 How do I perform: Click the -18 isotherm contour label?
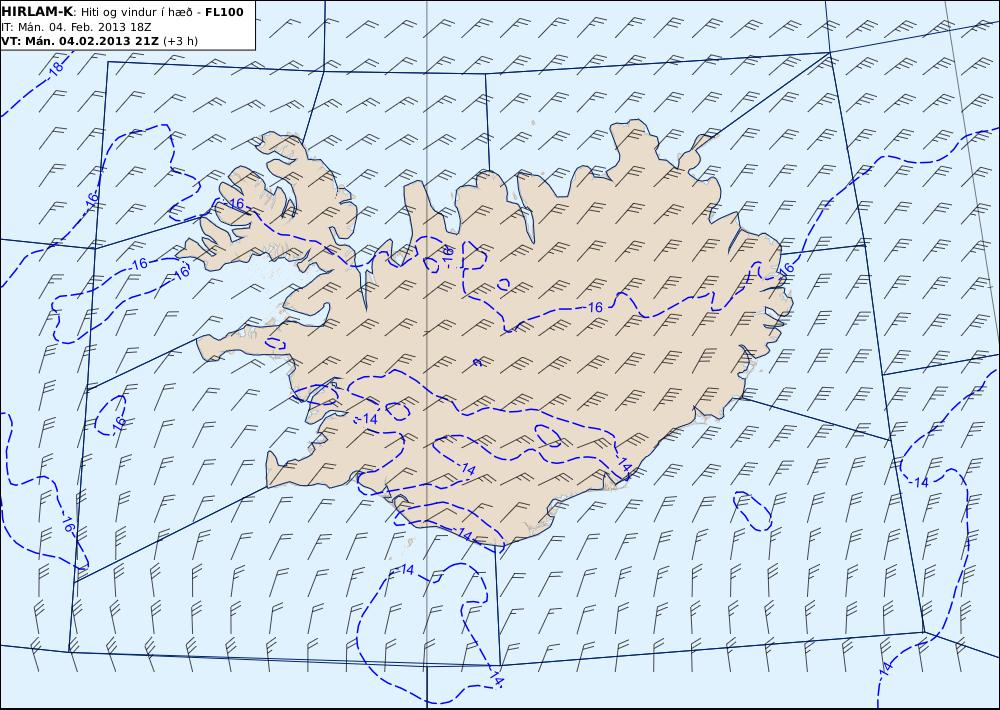(57, 69)
